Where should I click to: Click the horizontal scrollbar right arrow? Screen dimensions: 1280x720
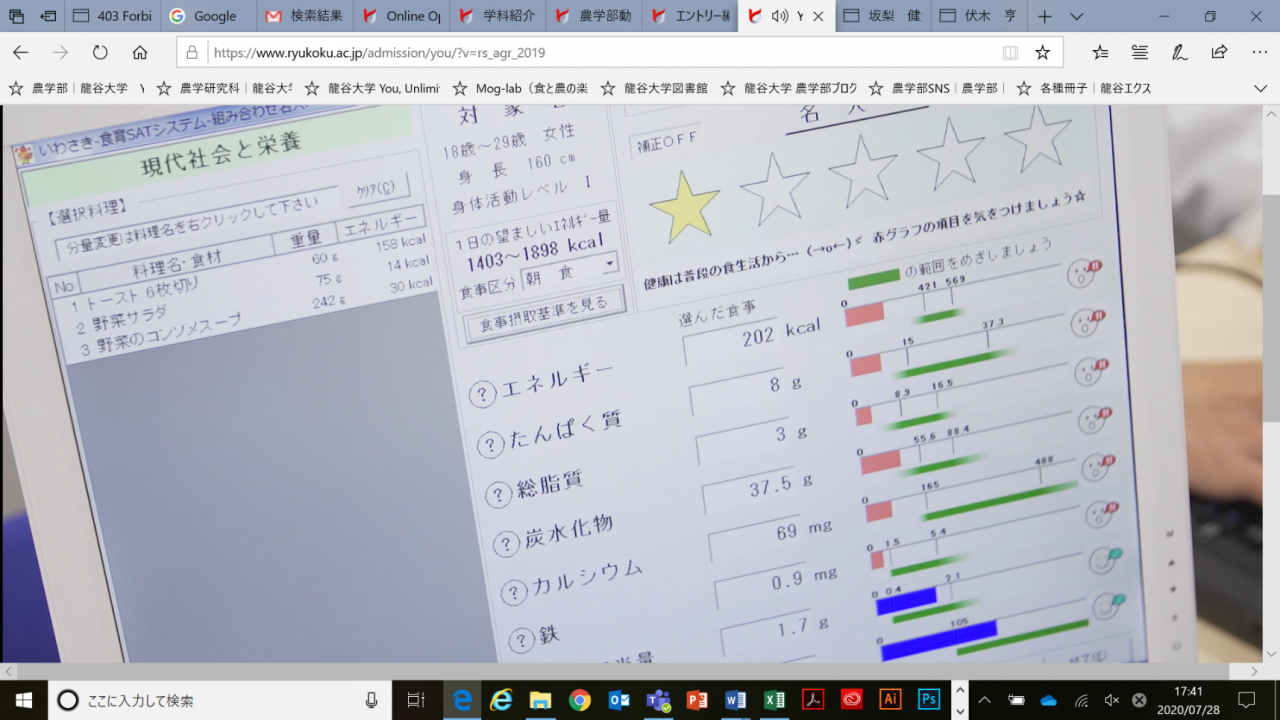tap(1254, 671)
